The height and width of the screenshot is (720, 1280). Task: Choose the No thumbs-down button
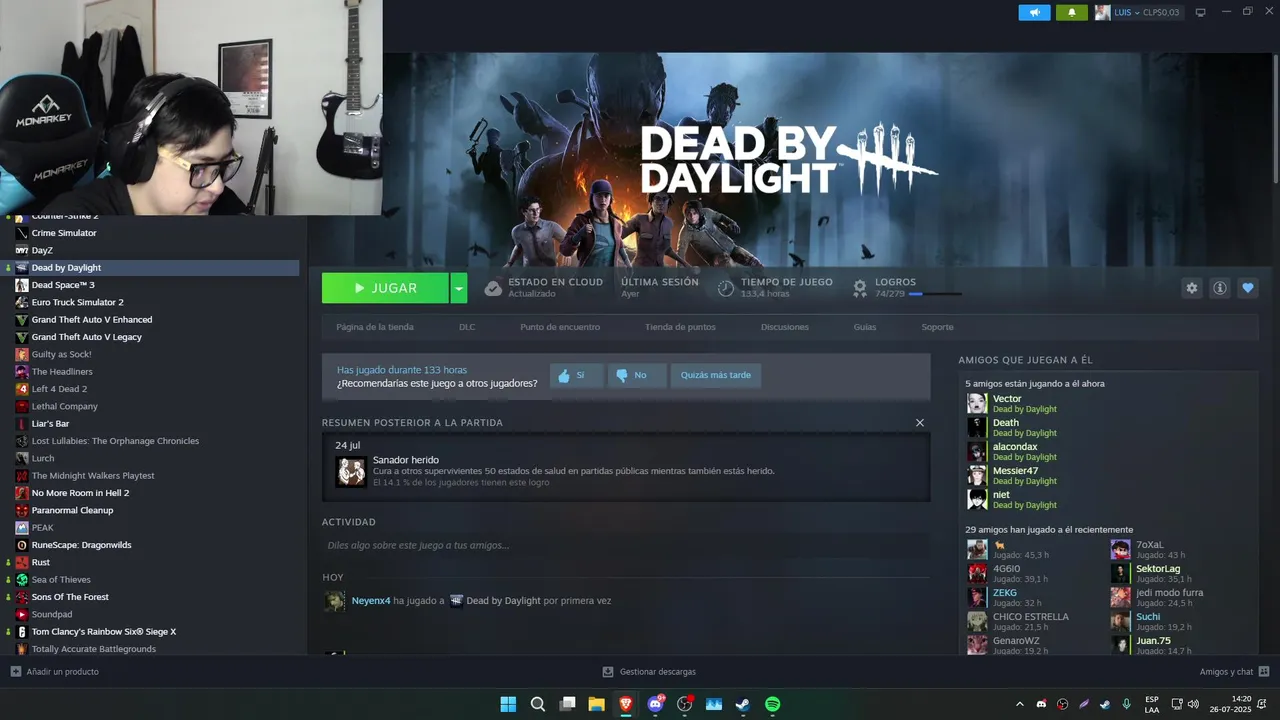click(x=636, y=376)
